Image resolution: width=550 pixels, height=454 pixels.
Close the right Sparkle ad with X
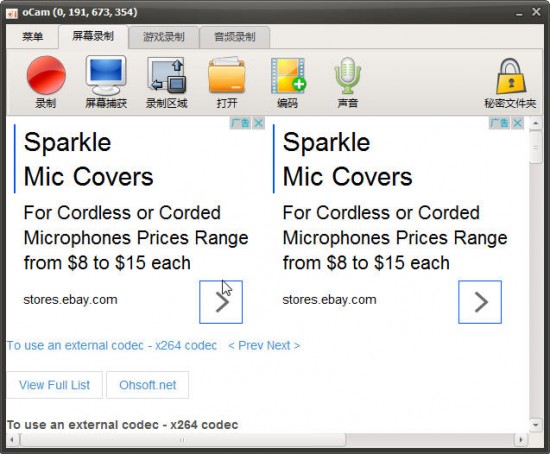coord(517,123)
